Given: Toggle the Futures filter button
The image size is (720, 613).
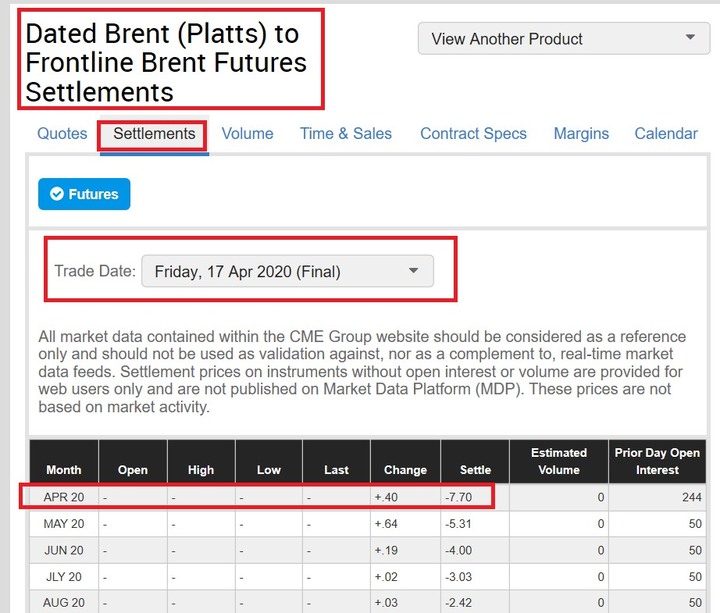Looking at the screenshot, I should tap(84, 194).
